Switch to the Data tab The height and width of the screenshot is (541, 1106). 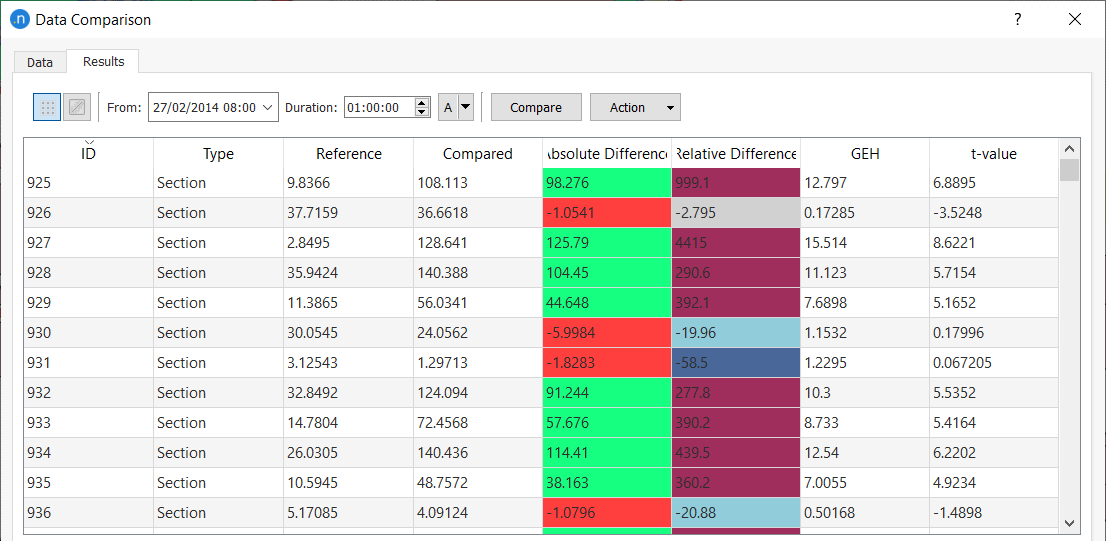tap(40, 62)
